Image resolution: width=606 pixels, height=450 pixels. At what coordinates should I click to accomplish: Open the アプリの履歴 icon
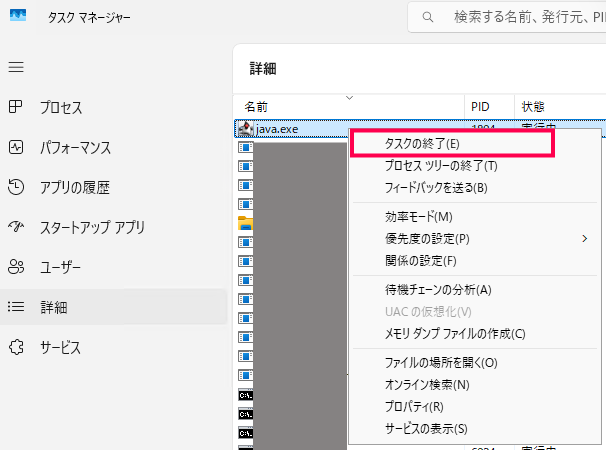tap(16, 188)
